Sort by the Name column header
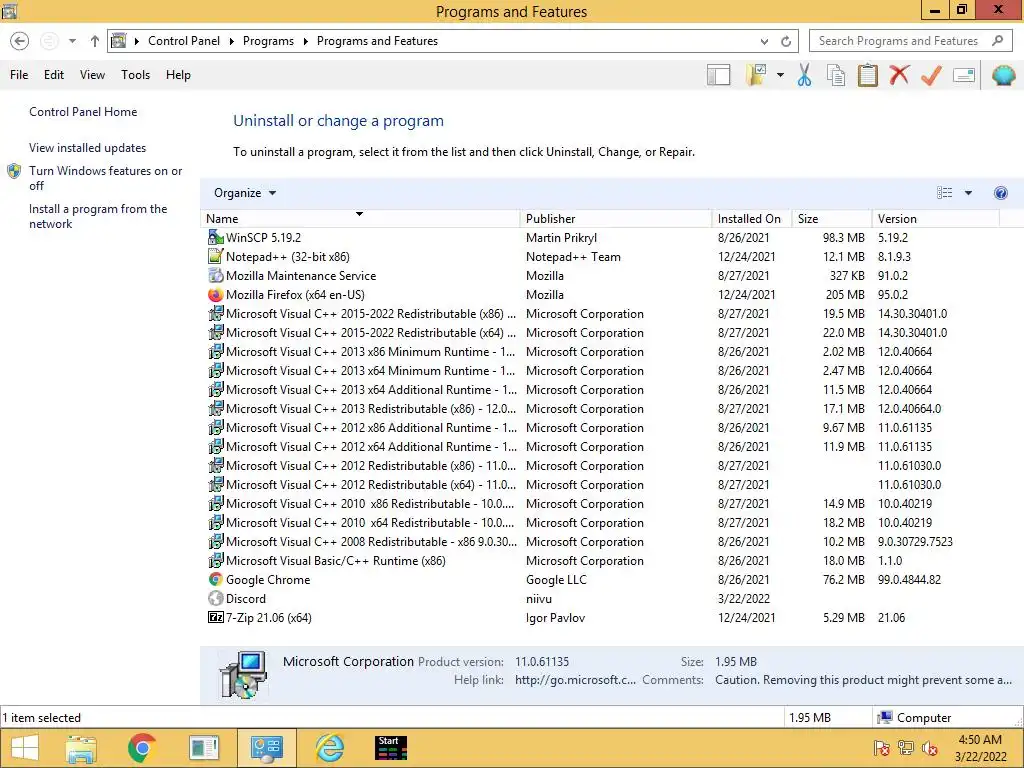The image size is (1024, 768). 360,219
